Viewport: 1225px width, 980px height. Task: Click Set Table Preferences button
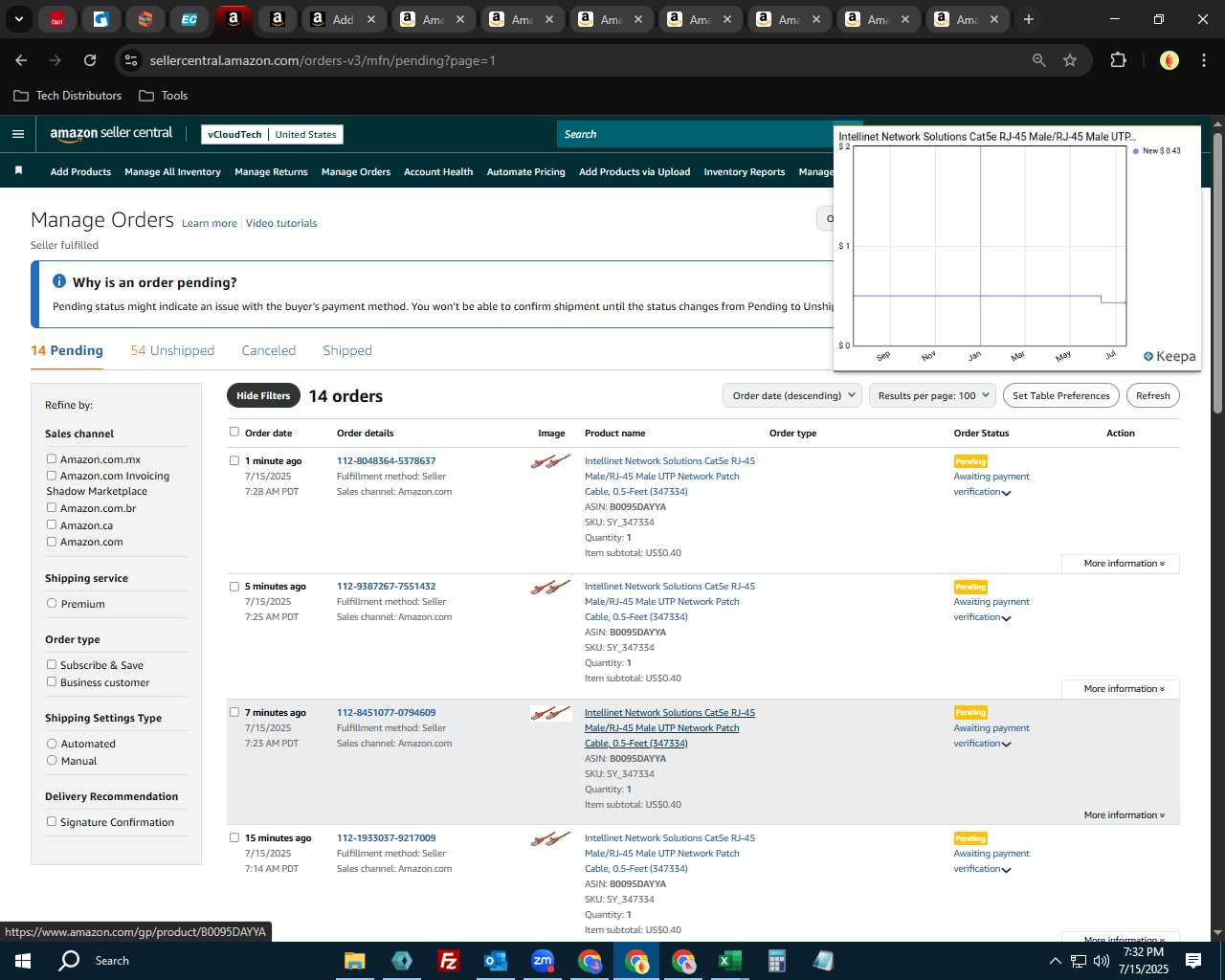(1061, 395)
